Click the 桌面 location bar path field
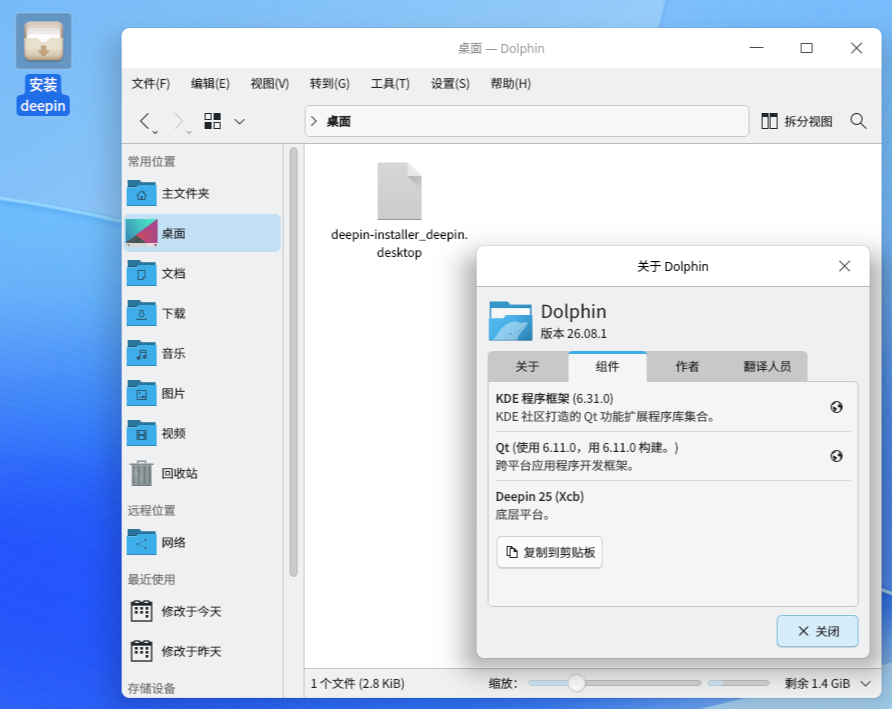892x709 pixels. coord(527,121)
